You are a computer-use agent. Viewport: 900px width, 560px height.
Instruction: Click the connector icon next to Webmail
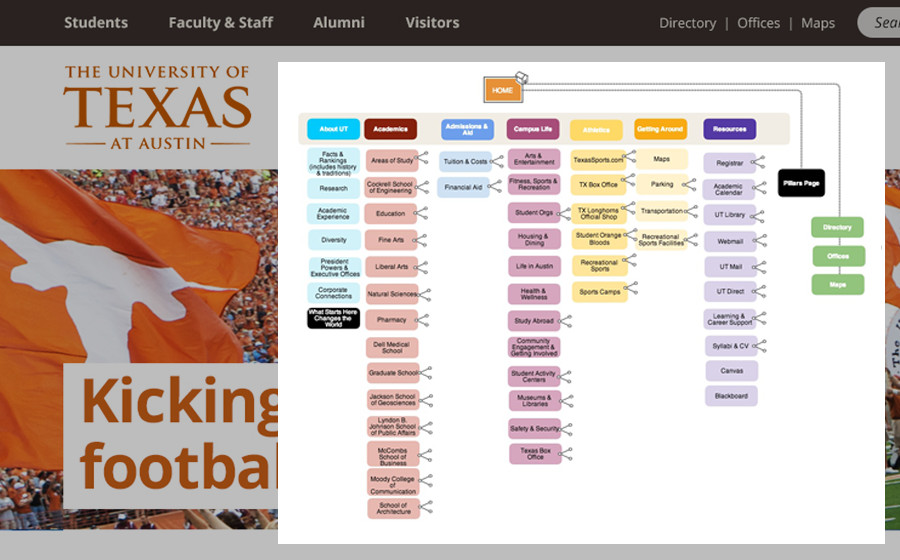761,240
